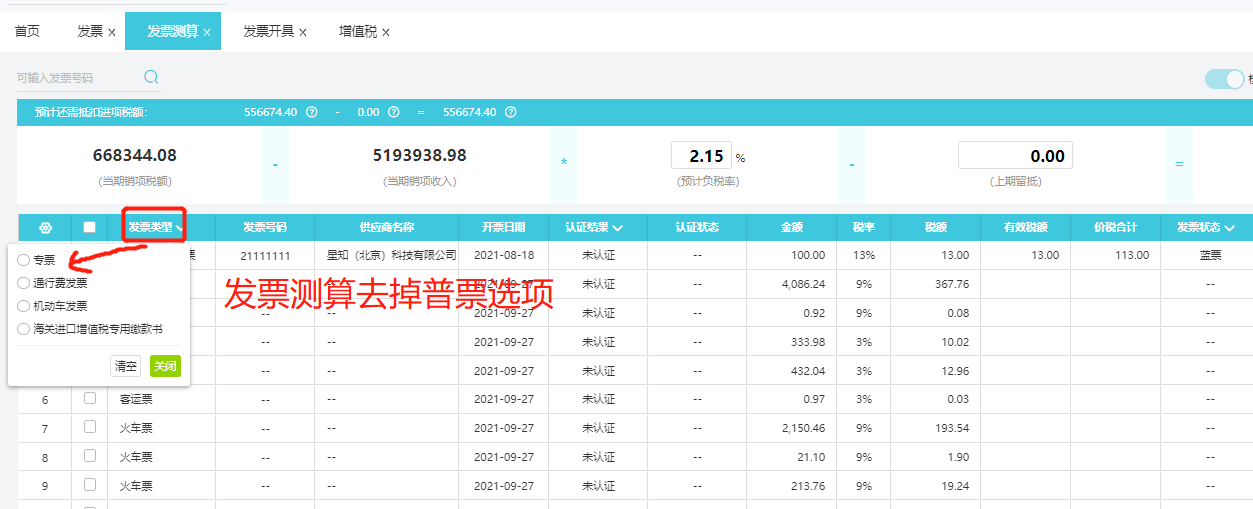Image resolution: width=1253 pixels, height=509 pixels.
Task: Click amount cell 213.76
Action: [x=792, y=486]
